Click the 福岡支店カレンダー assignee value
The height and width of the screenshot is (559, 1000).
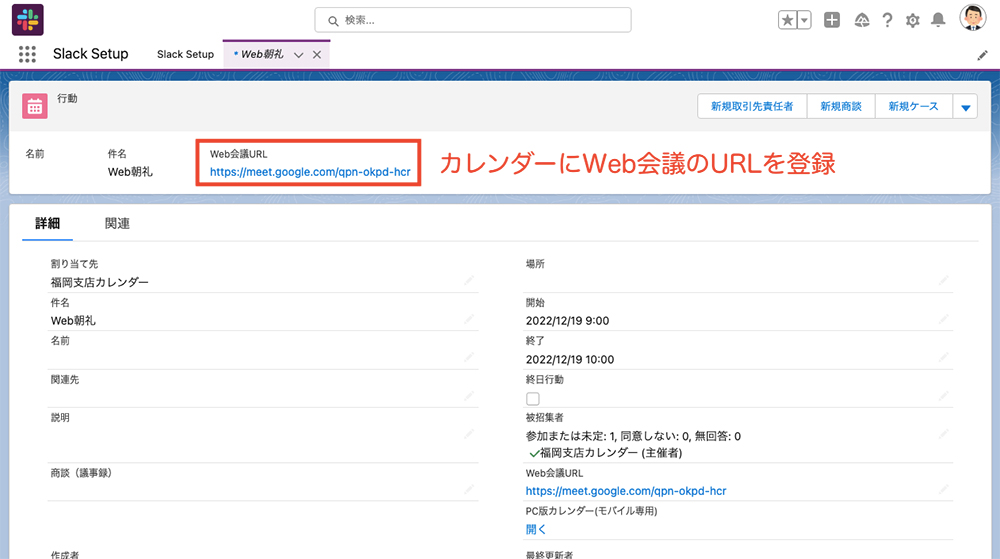tap(99, 282)
